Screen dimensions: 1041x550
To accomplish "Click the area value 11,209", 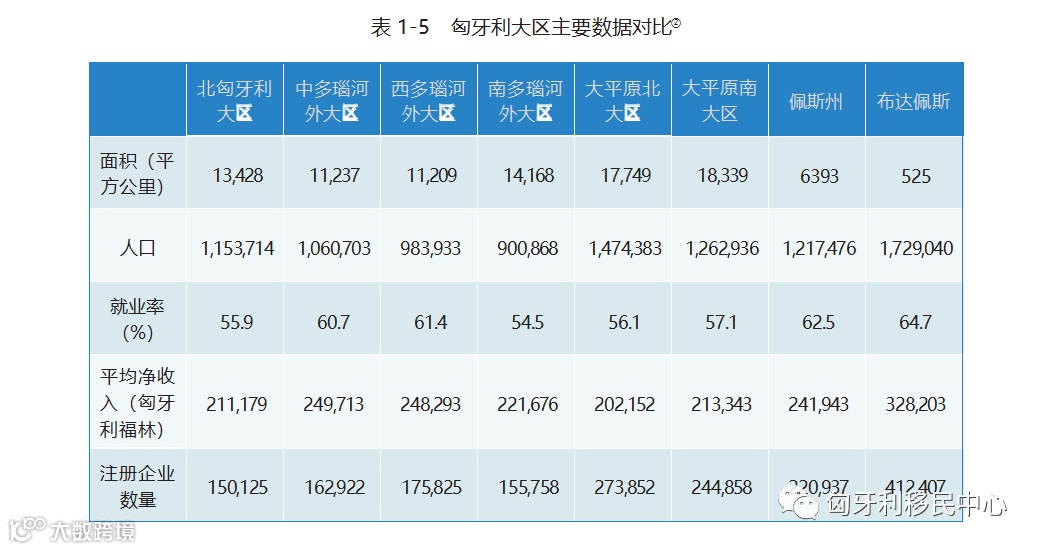I will coord(432,175).
